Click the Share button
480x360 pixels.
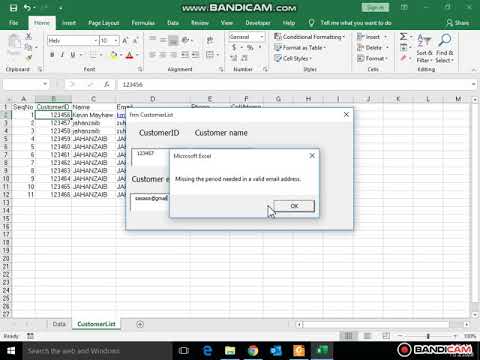tap(458, 23)
